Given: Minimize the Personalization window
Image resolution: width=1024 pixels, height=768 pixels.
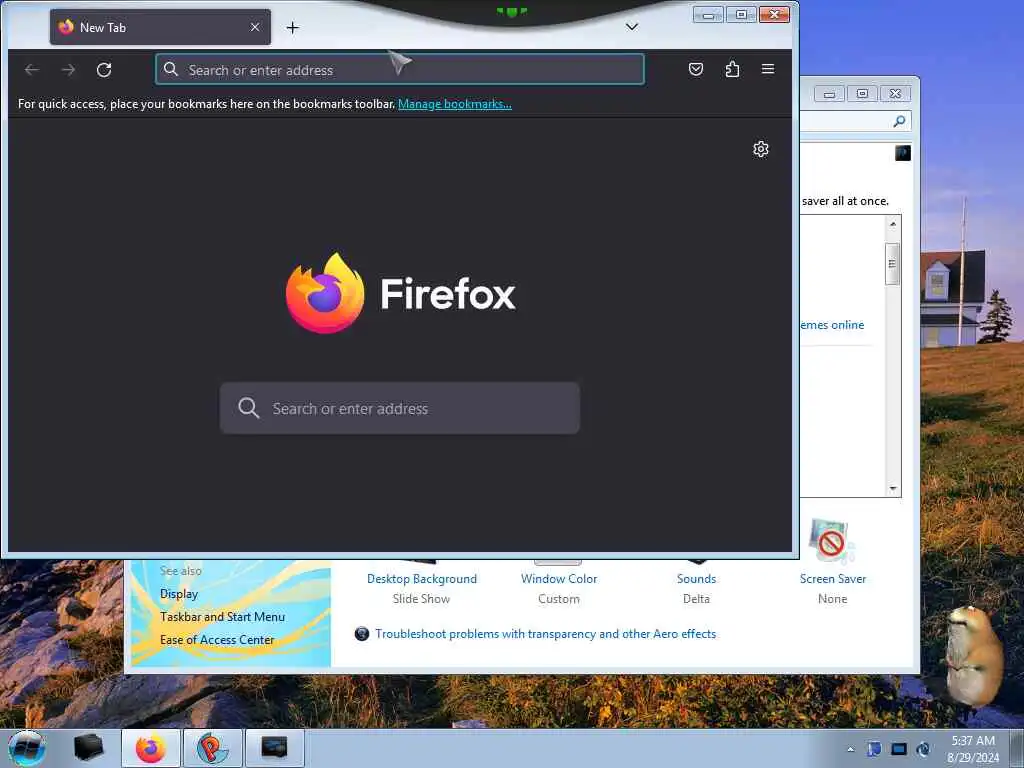Looking at the screenshot, I should (x=829, y=94).
